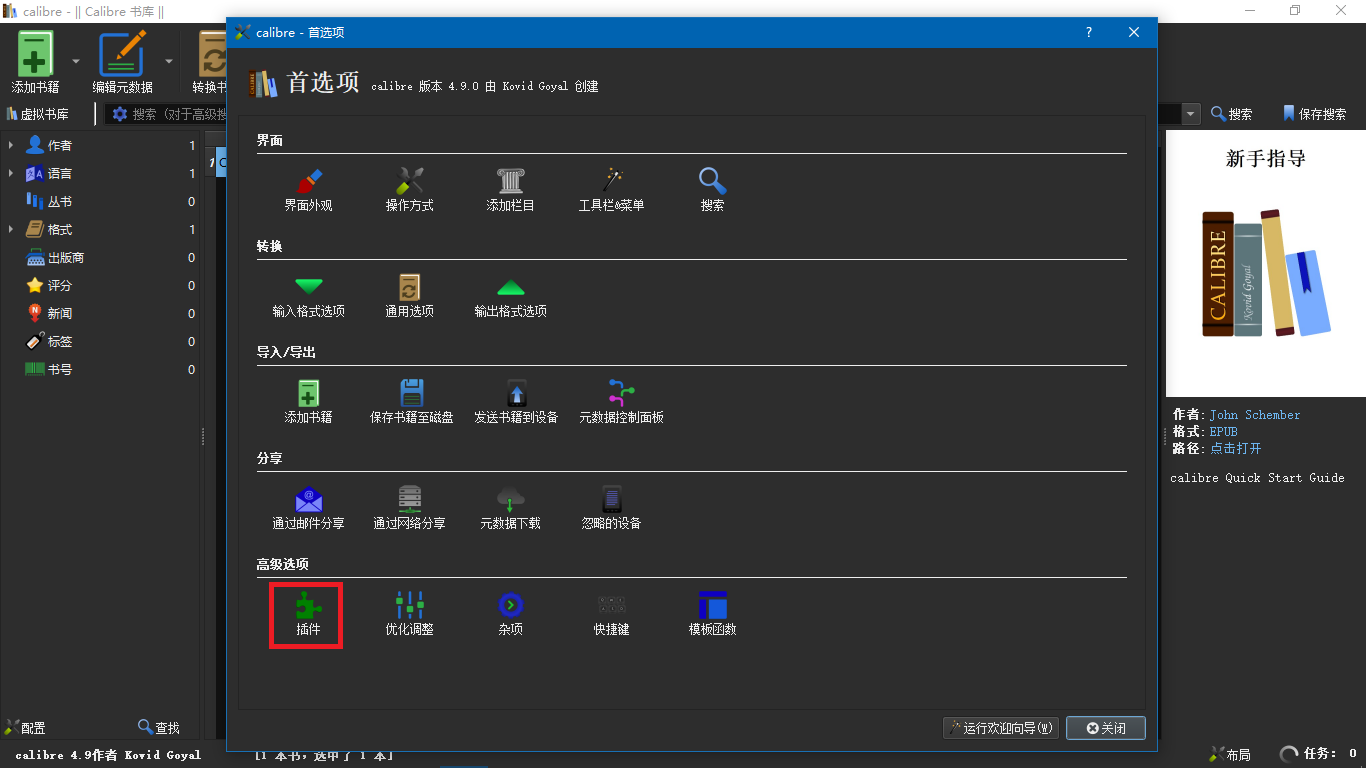The height and width of the screenshot is (768, 1366).
Task: Open 元数据下载 metadata download settings
Action: click(x=510, y=508)
